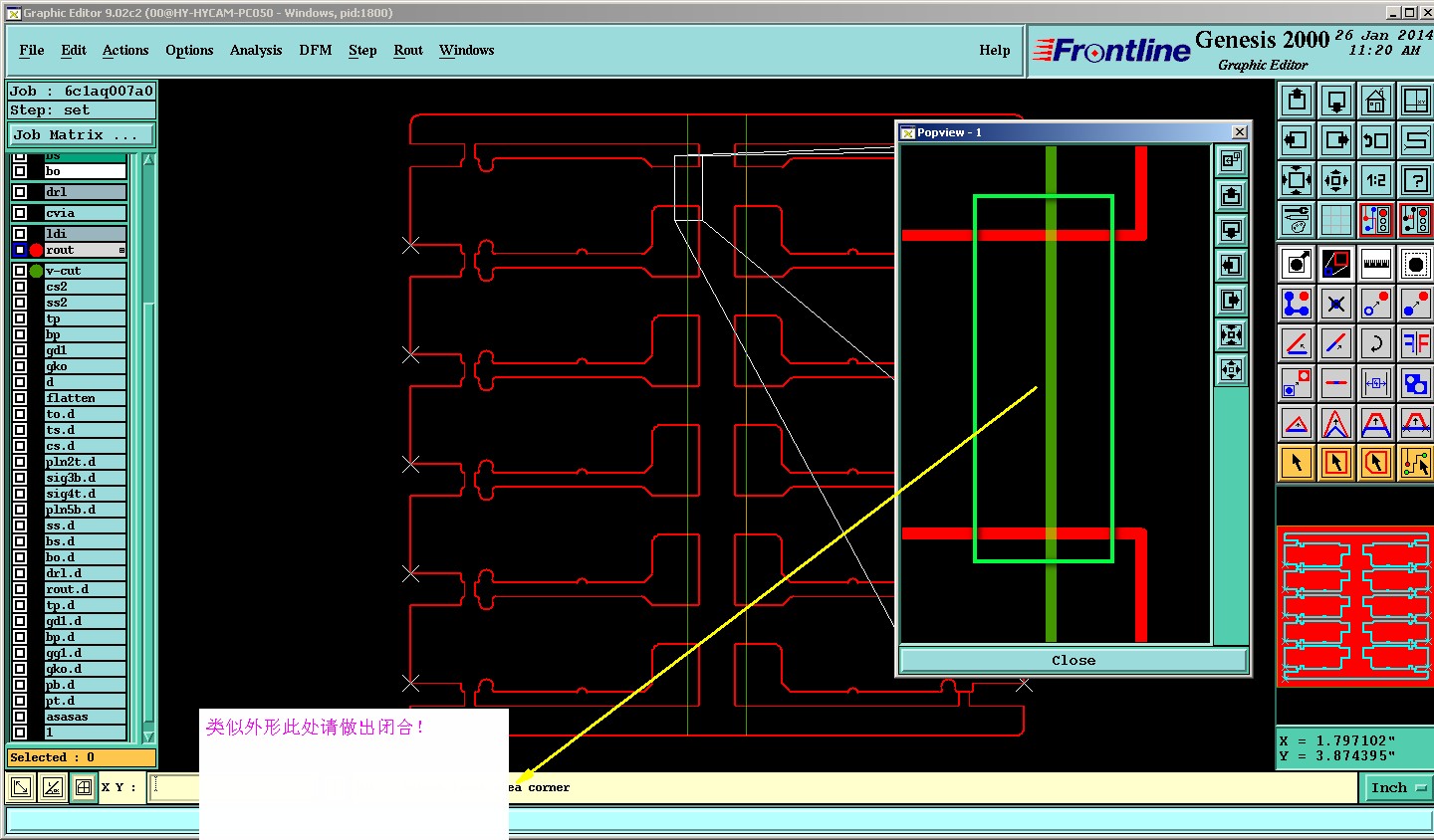Select the layer name pln5b.d
This screenshot has height=840, width=1434.
[x=86, y=510]
